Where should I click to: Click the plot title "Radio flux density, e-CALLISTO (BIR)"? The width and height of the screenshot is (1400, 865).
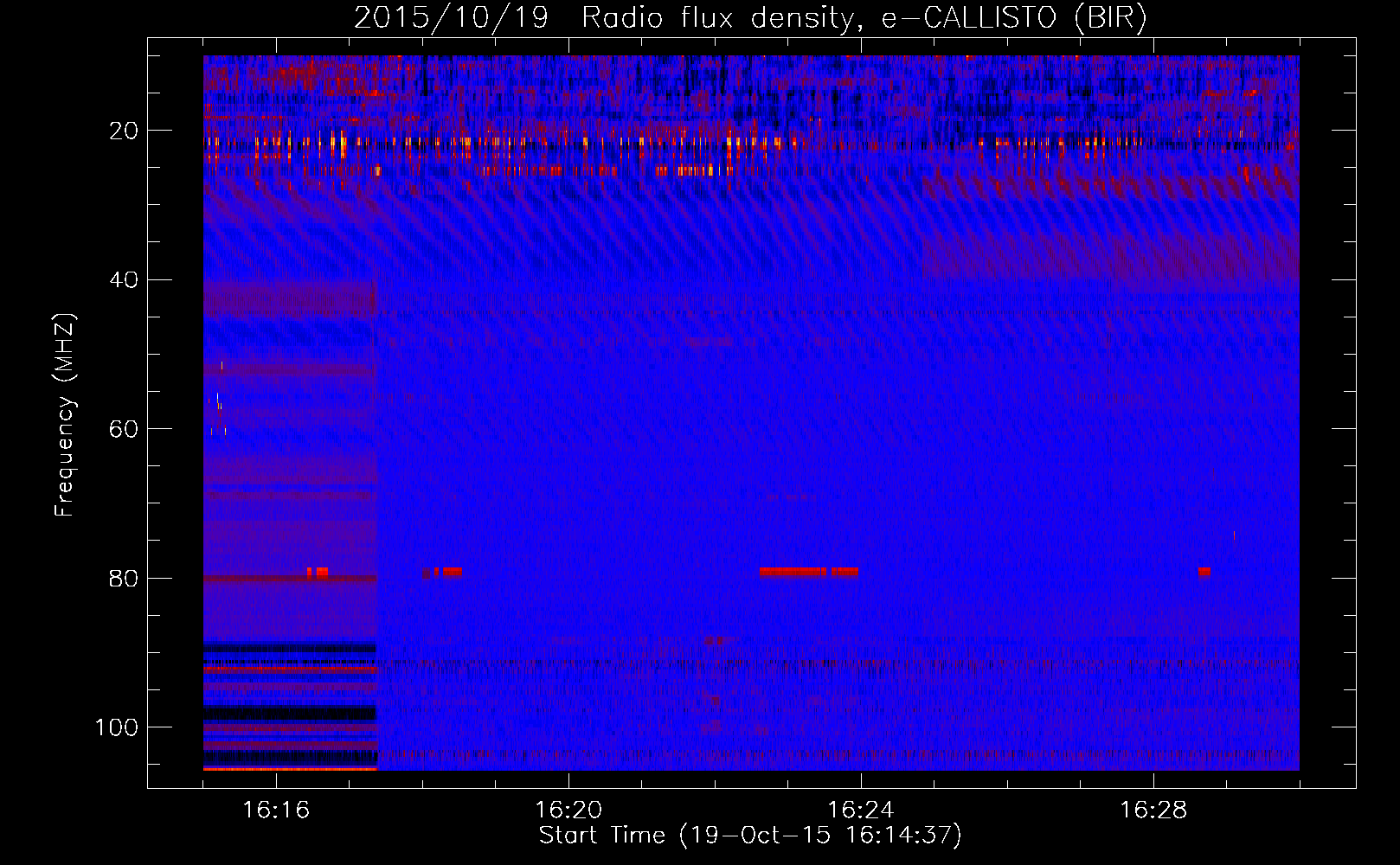[864, 18]
